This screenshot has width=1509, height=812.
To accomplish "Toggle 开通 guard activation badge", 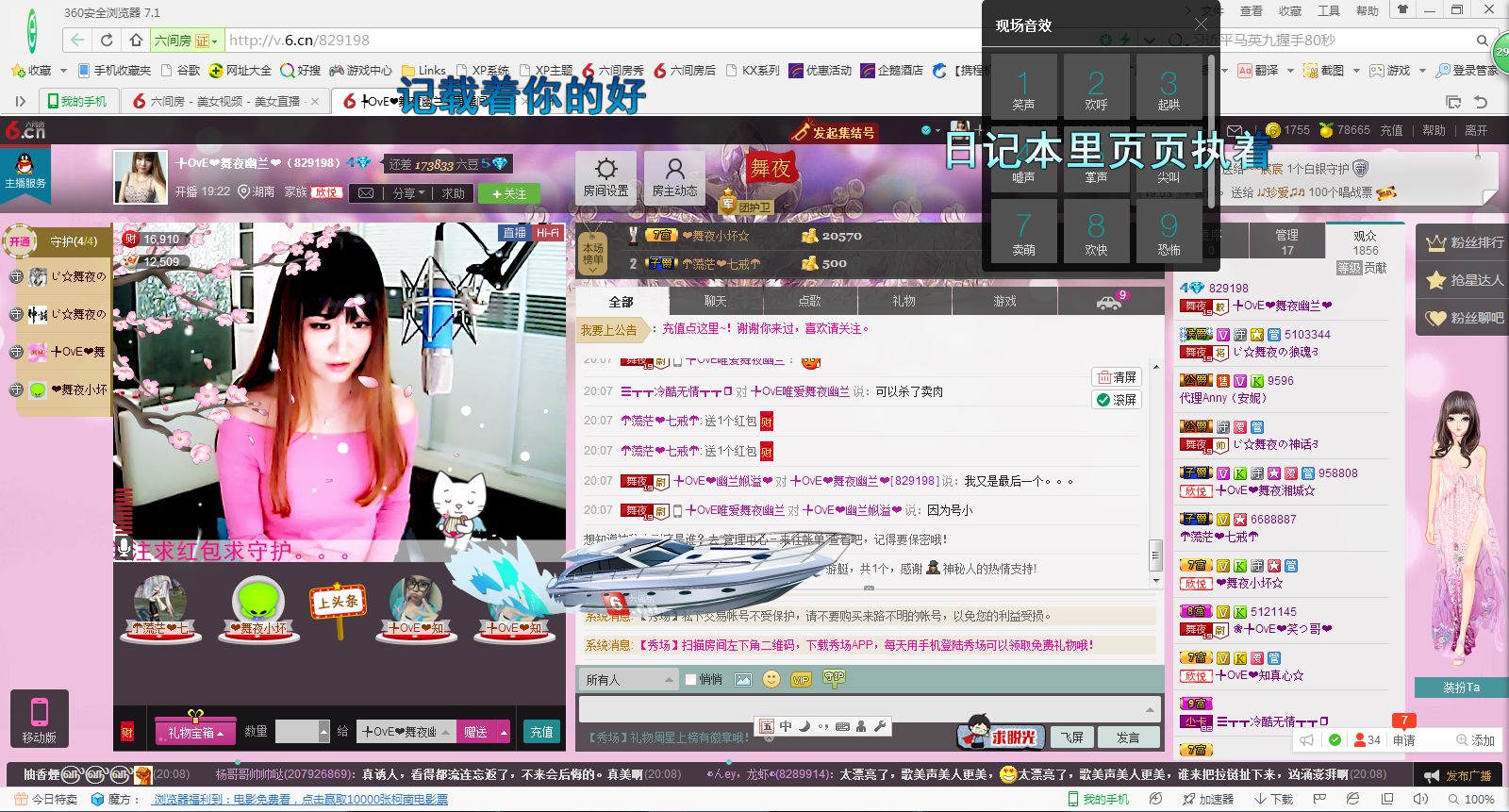I will (x=20, y=241).
